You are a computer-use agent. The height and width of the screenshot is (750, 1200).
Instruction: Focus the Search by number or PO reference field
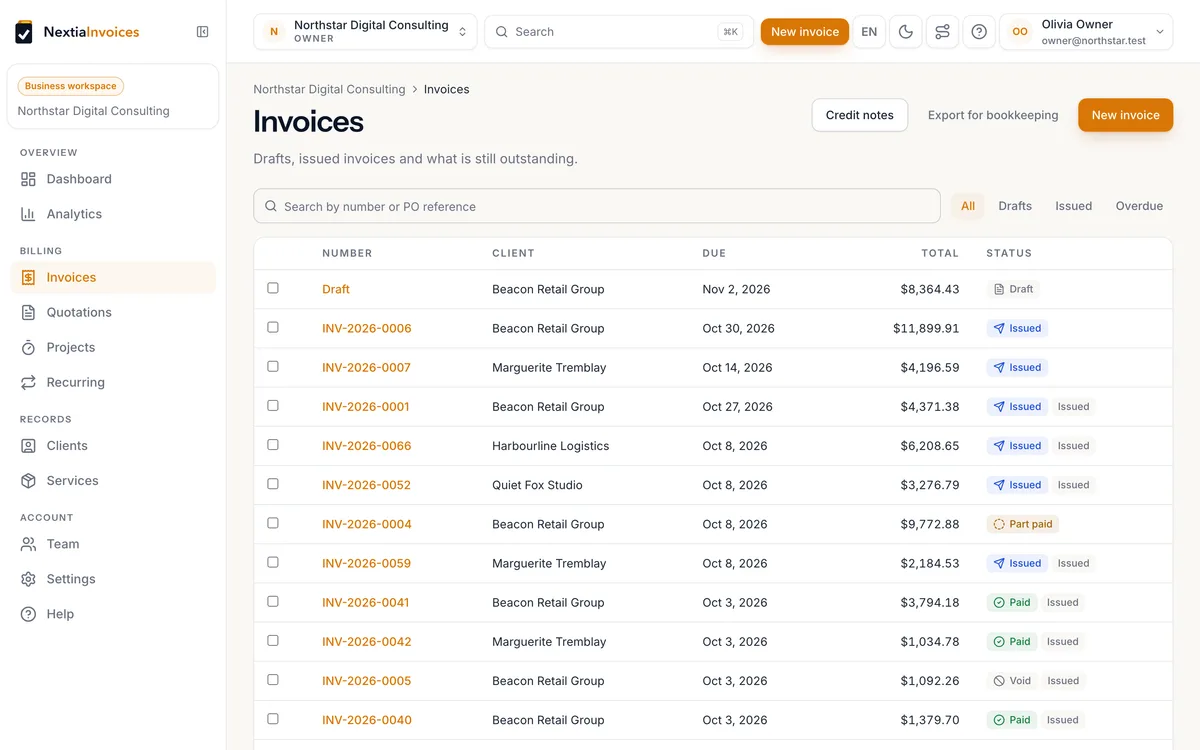pos(597,206)
